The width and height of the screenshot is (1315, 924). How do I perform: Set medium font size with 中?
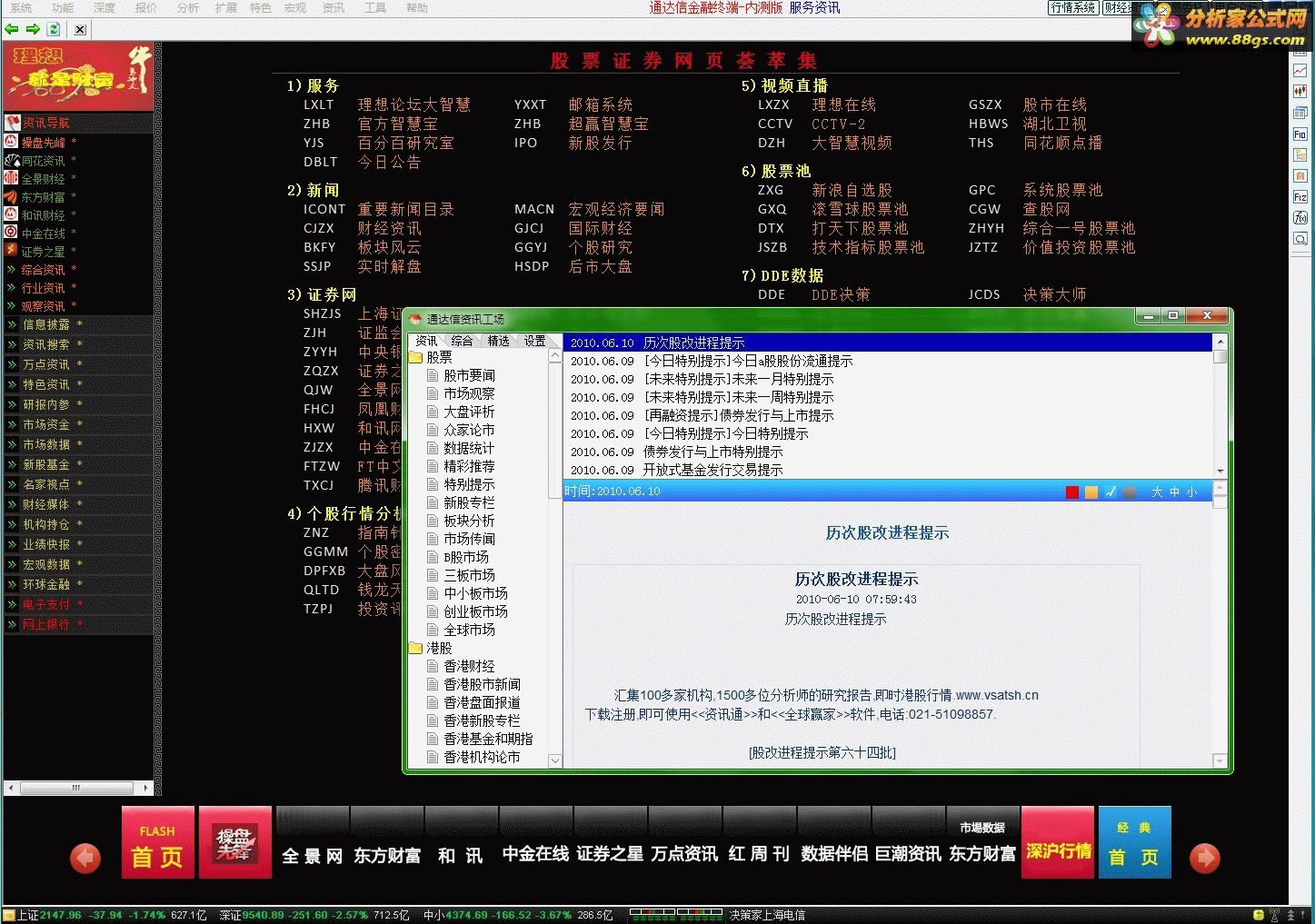click(1174, 492)
